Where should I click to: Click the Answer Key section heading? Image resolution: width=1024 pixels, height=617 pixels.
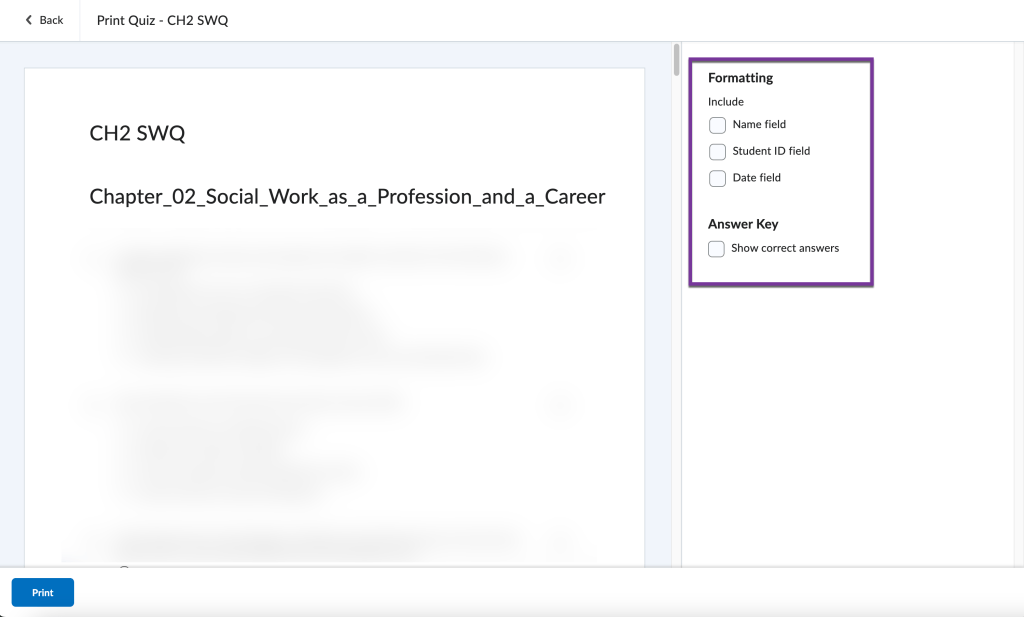[x=743, y=223]
